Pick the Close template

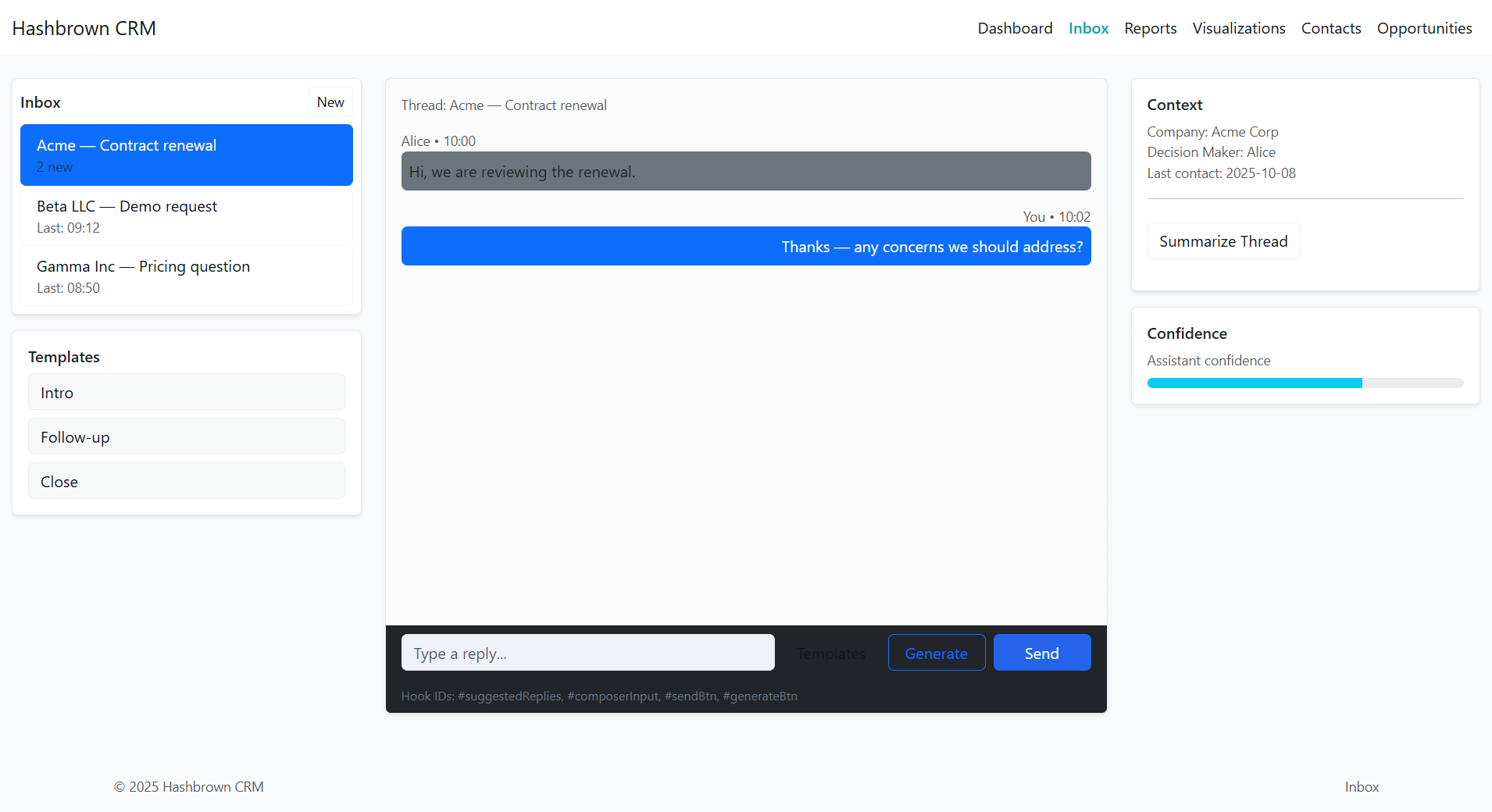coord(186,481)
